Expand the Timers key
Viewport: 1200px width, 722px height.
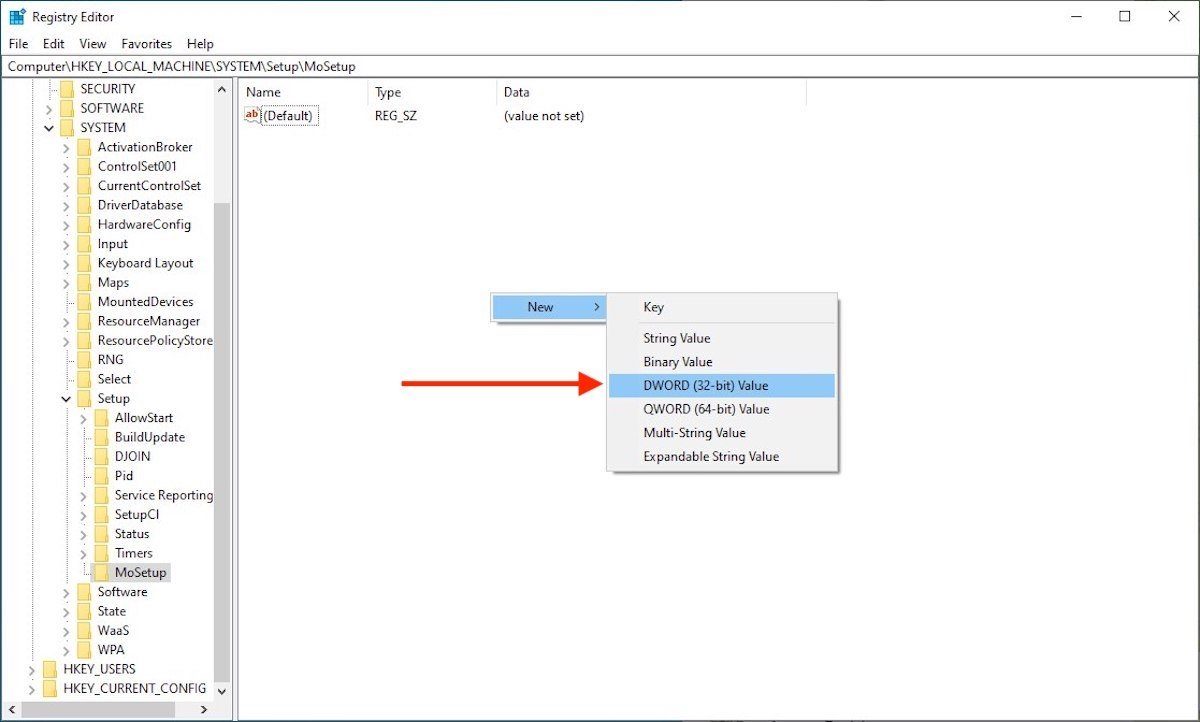84,554
